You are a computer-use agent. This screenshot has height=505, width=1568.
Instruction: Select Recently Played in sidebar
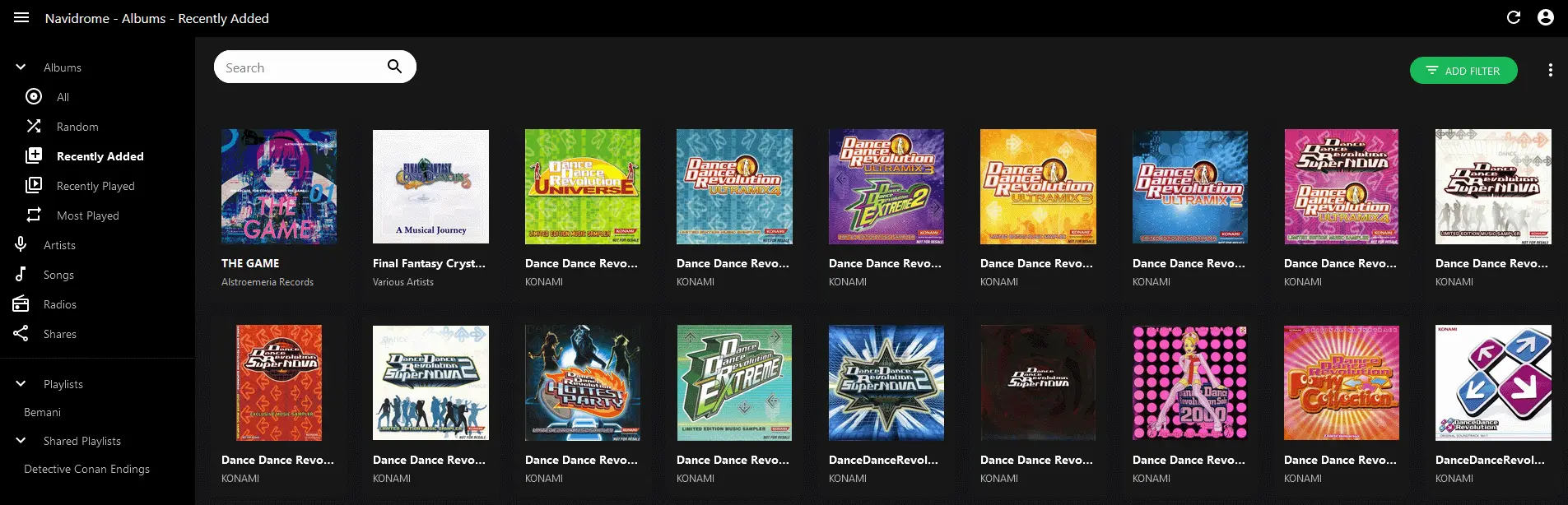coord(95,186)
